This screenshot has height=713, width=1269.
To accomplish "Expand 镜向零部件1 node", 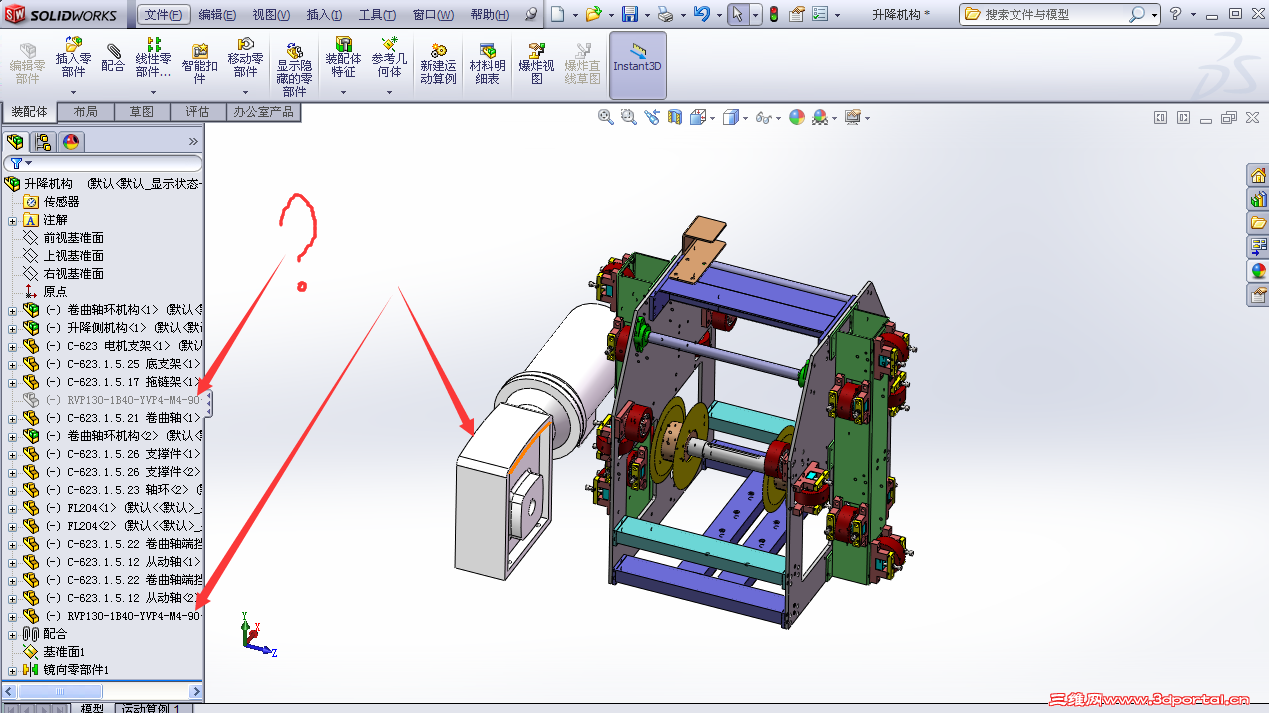I will (12, 670).
